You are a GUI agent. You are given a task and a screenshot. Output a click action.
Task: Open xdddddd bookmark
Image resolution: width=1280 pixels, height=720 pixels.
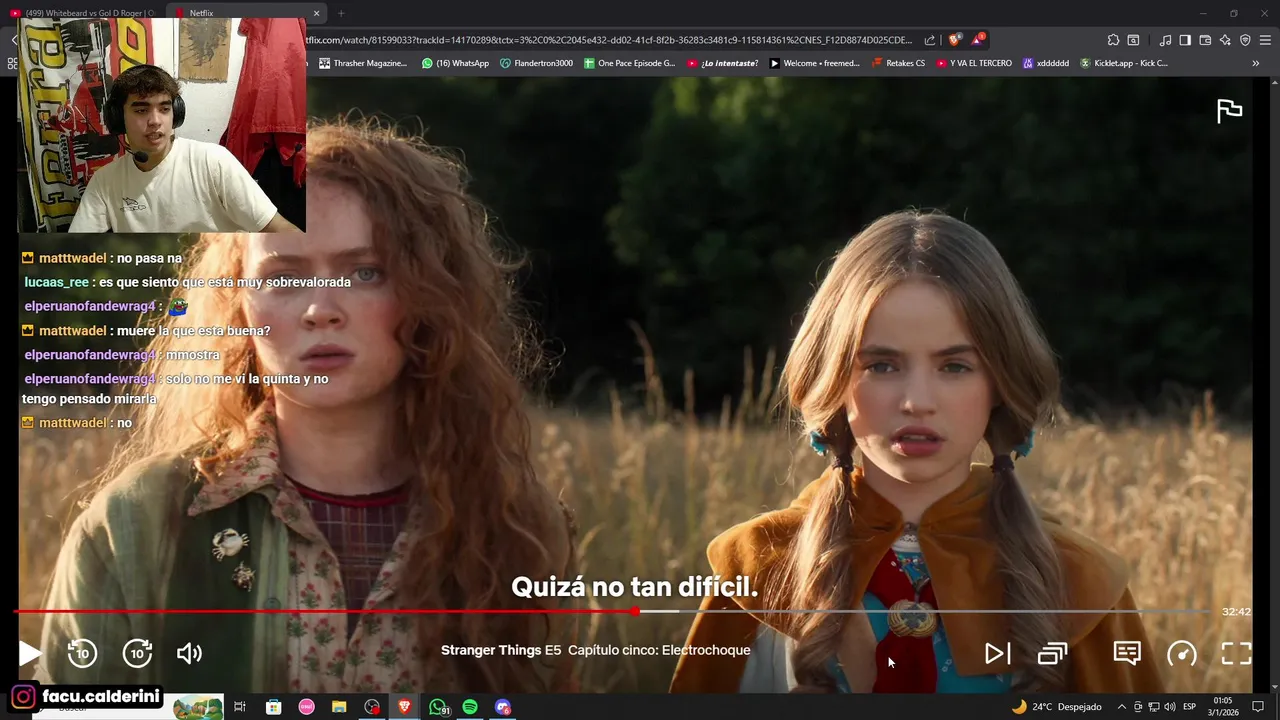click(1045, 63)
